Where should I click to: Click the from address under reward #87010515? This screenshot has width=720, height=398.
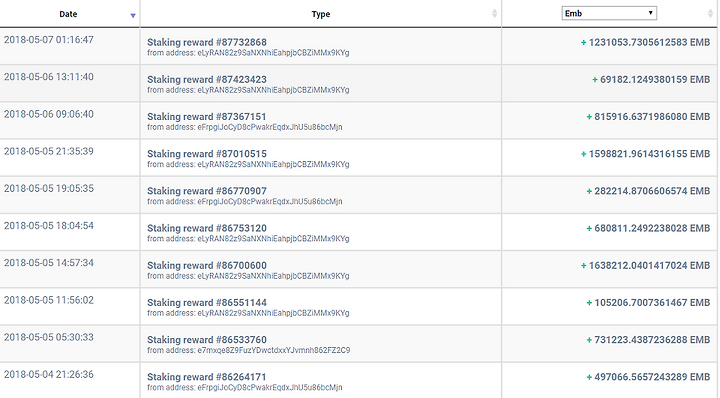click(248, 165)
